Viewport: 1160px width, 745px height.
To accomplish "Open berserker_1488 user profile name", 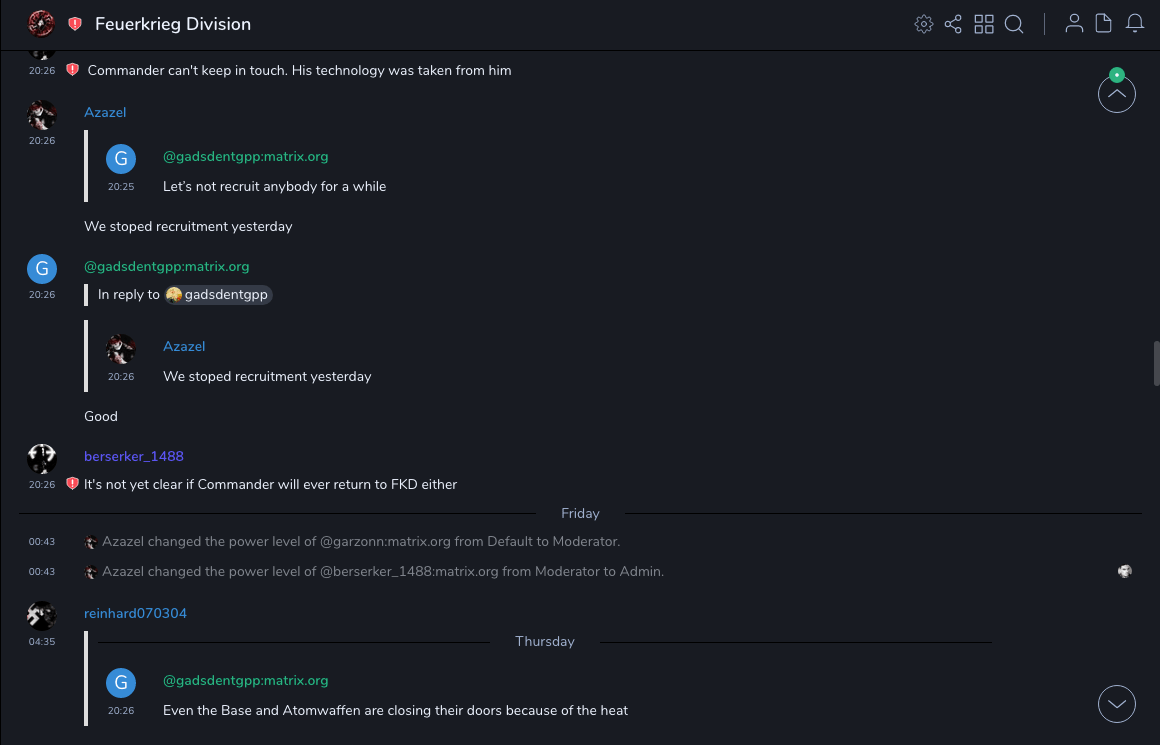I will [134, 456].
